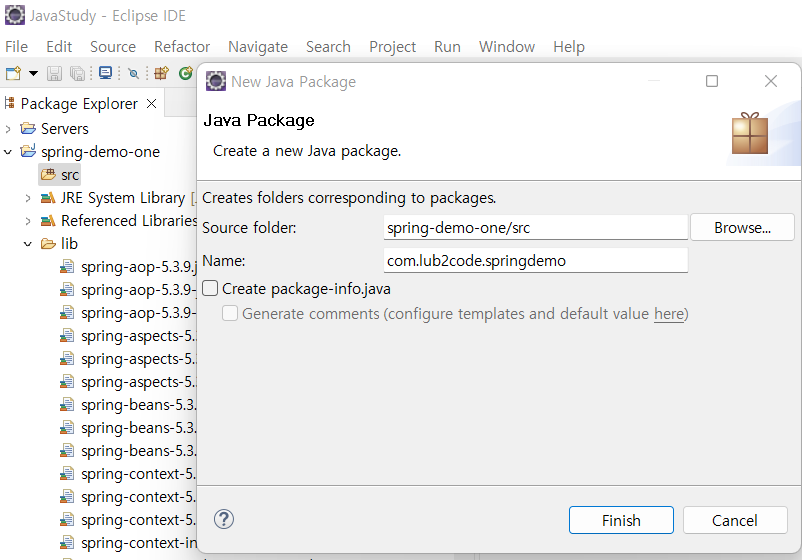Open the New wizard dropdown arrow
802x560 pixels.
[33, 74]
